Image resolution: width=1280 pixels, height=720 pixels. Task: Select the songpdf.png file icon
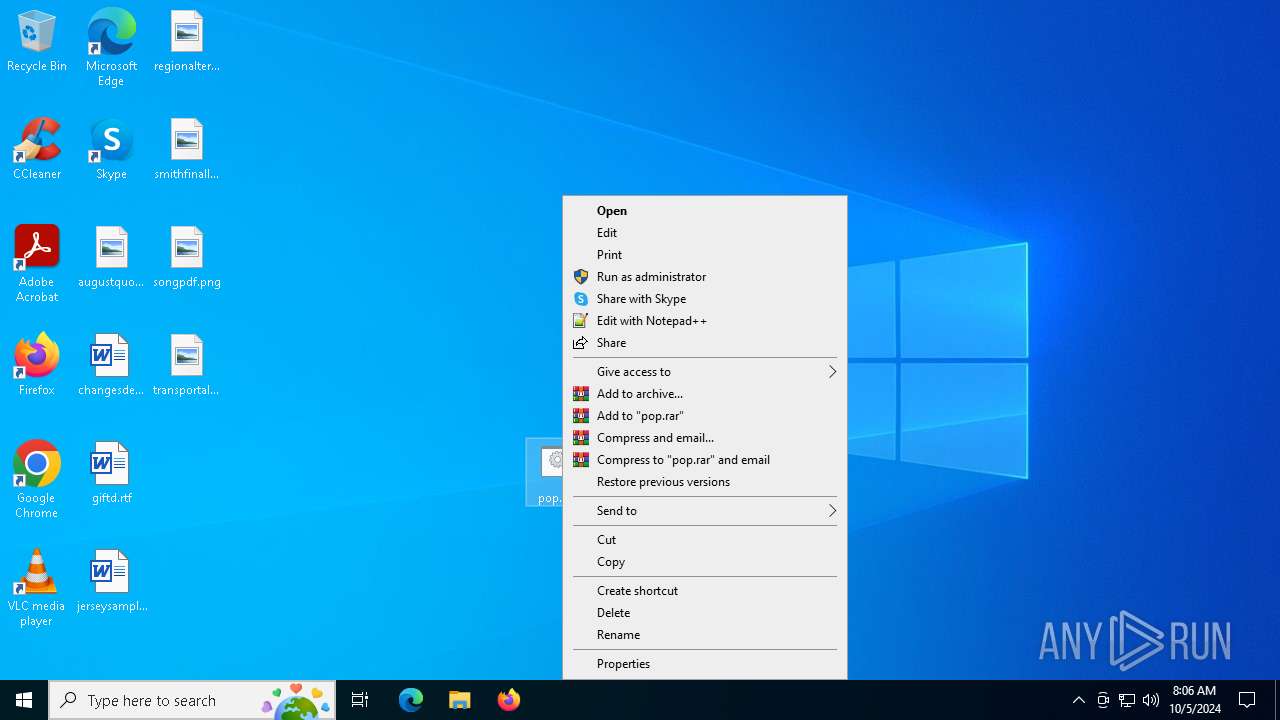(x=187, y=258)
